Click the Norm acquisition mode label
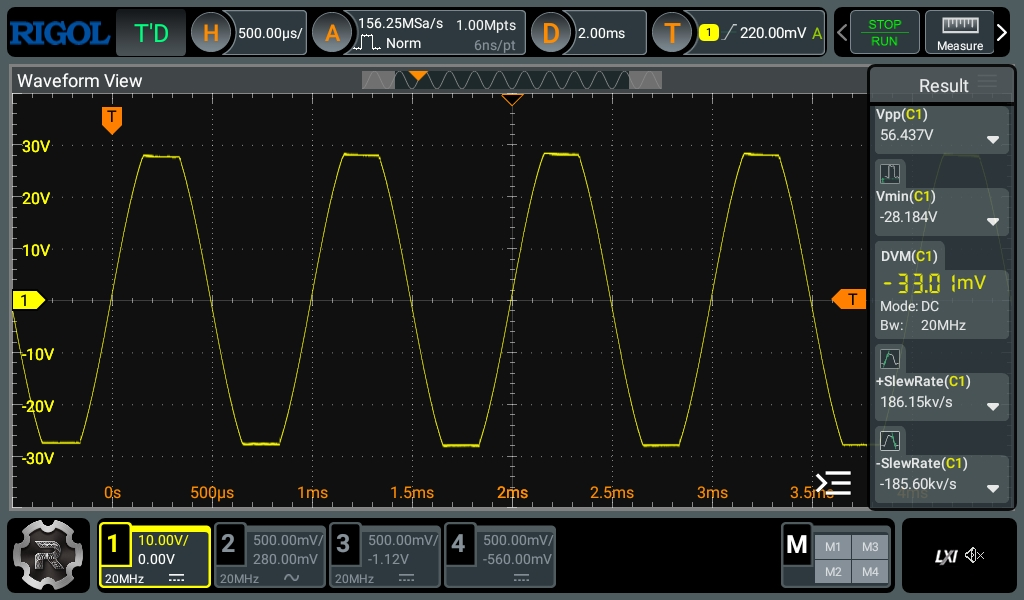This screenshot has height=600, width=1024. coord(403,43)
